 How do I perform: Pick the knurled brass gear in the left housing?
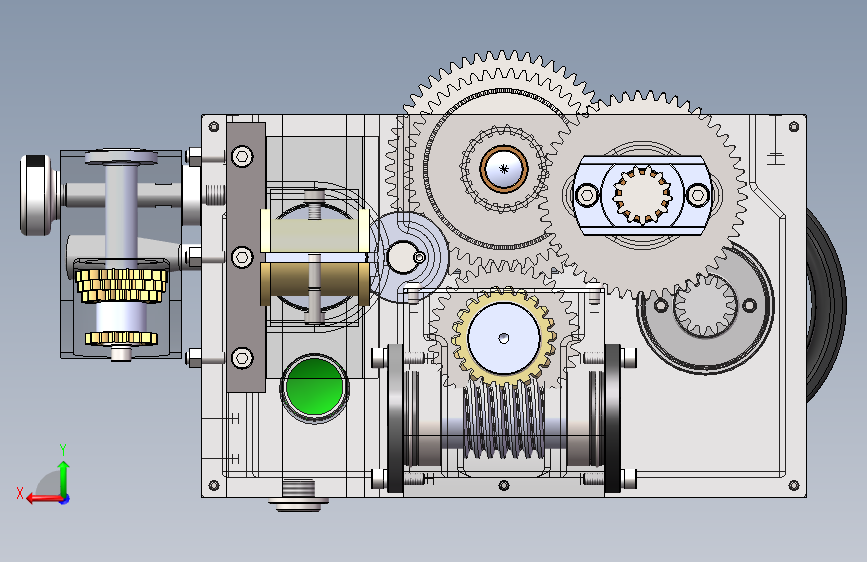coord(122,285)
